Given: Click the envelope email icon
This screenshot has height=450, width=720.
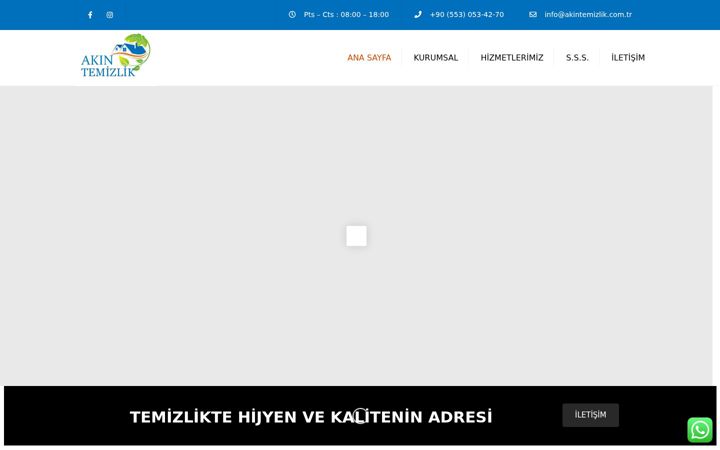Looking at the screenshot, I should pos(533,15).
